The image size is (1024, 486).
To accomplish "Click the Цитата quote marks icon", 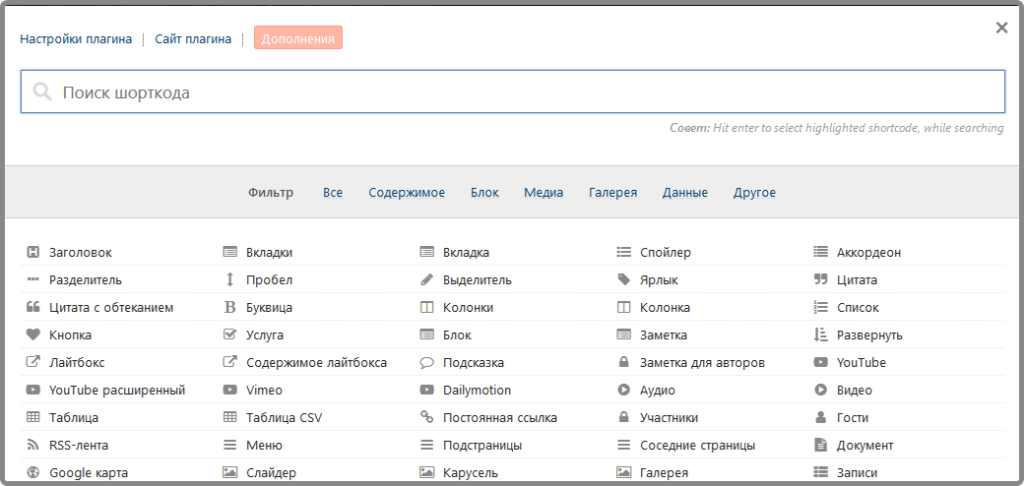I will (820, 280).
